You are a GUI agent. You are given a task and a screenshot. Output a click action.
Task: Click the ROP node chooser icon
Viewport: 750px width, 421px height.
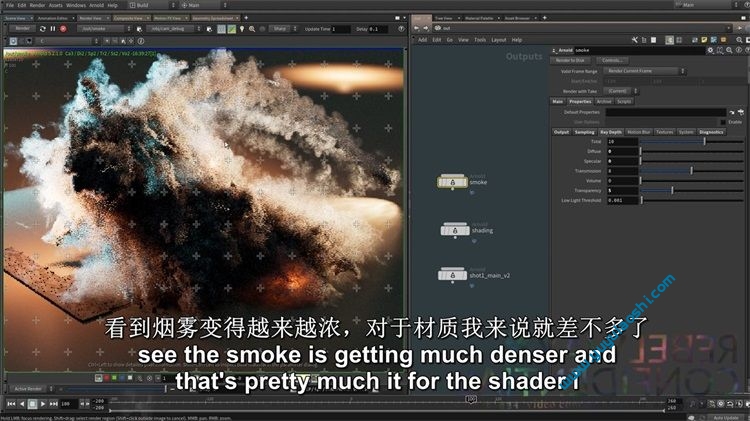pyautogui.click(x=139, y=29)
